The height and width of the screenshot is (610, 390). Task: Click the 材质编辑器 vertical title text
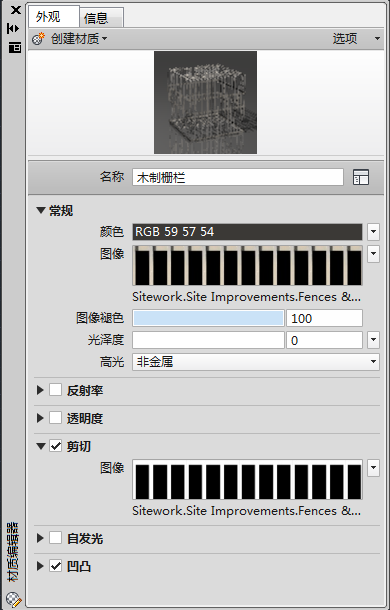[14, 552]
